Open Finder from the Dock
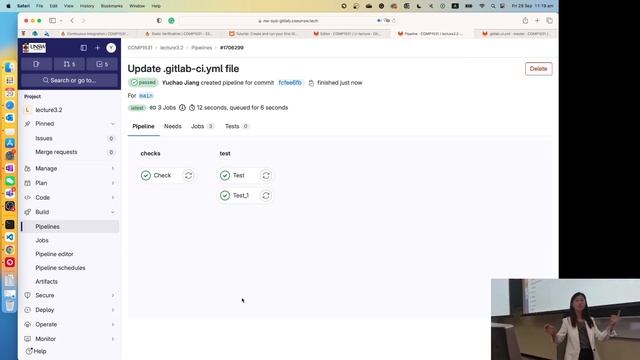The width and height of the screenshot is (640, 360). pyautogui.click(x=10, y=68)
